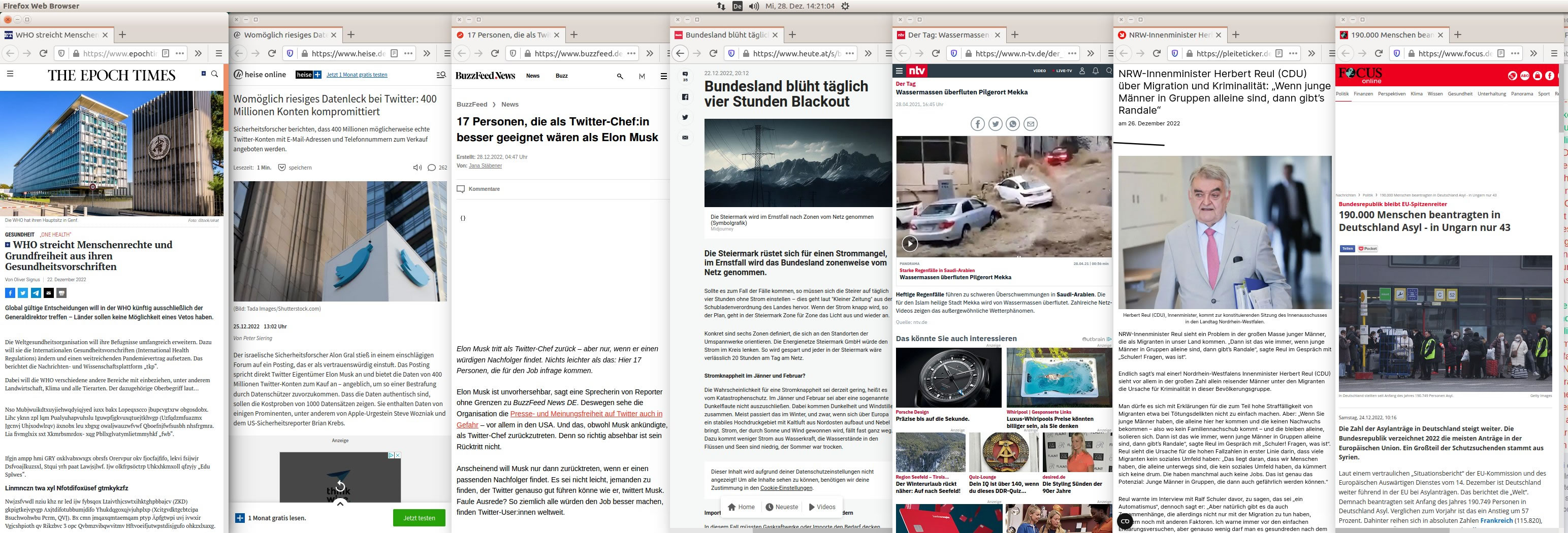This screenshot has height=533, width=1568.
Task: Open page actions dots in Epoch Times window
Action: tap(180, 53)
